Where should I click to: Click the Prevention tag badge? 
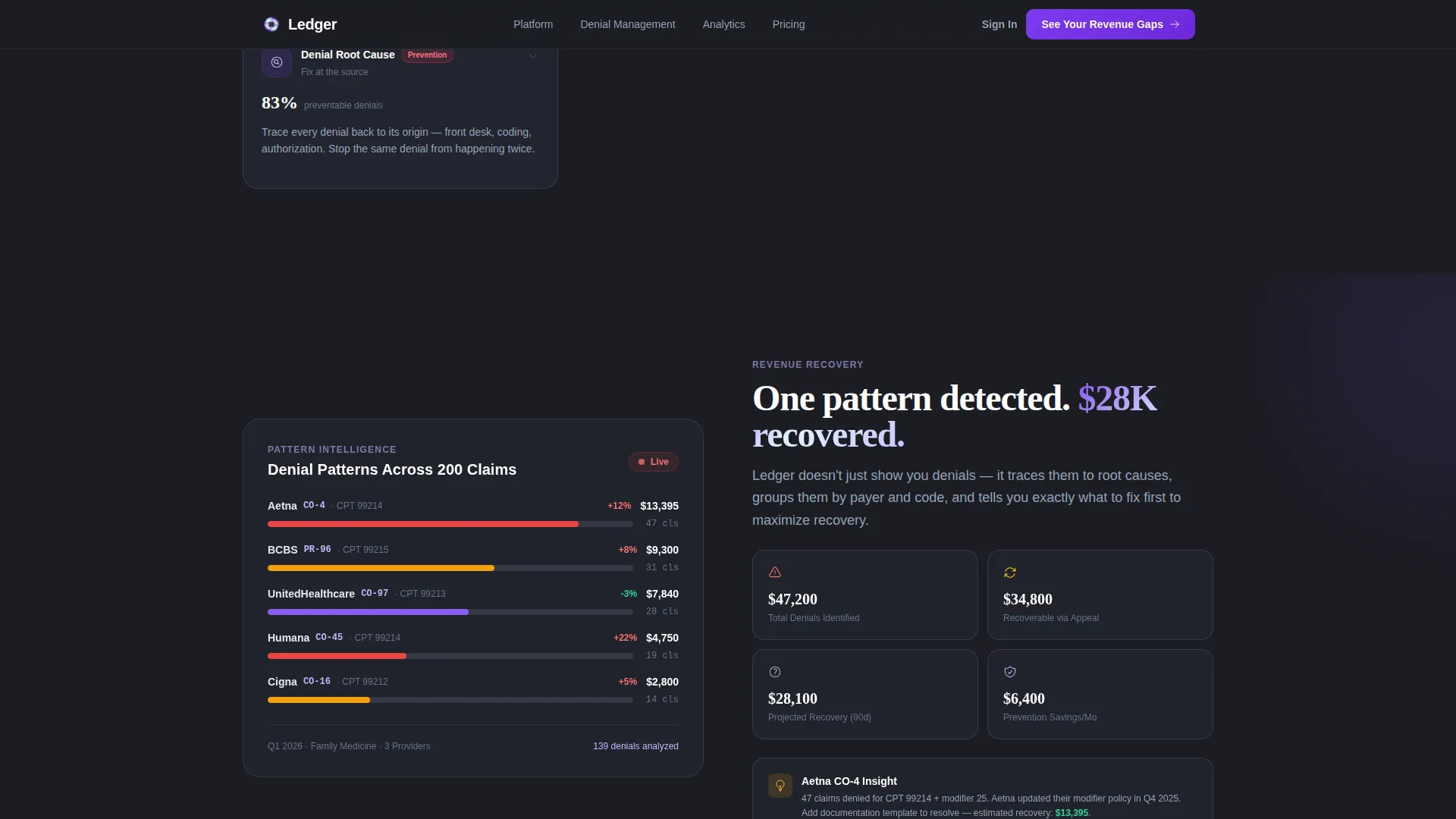click(x=427, y=55)
